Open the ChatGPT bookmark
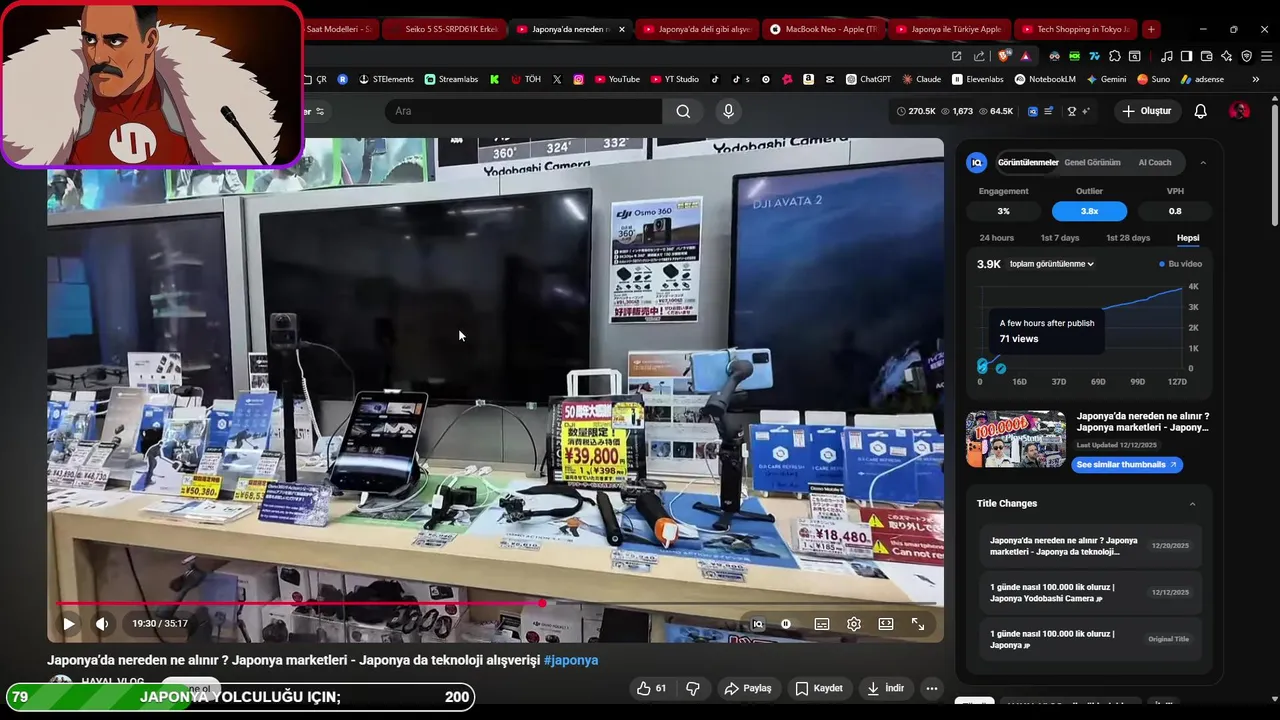The width and height of the screenshot is (1280, 720). 868,79
